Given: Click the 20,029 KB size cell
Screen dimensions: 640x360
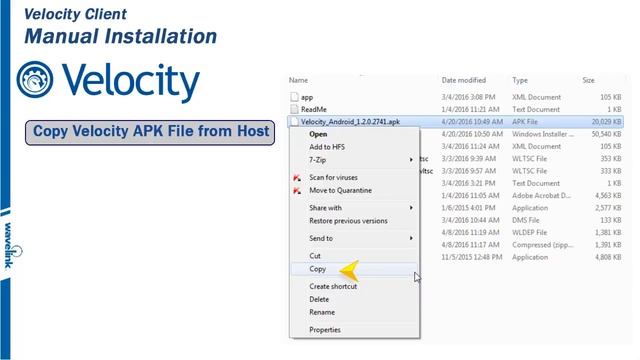Looking at the screenshot, I should [x=607, y=122].
